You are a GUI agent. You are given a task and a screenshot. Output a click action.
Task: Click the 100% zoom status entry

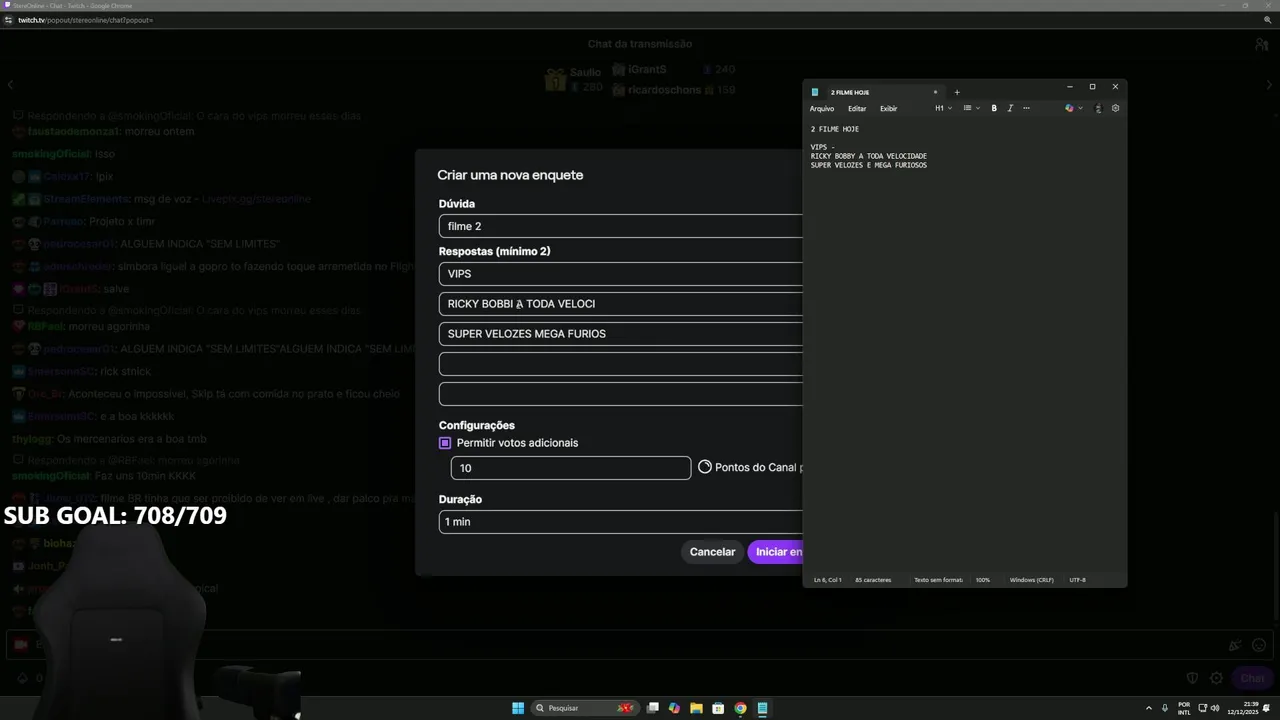tap(983, 580)
